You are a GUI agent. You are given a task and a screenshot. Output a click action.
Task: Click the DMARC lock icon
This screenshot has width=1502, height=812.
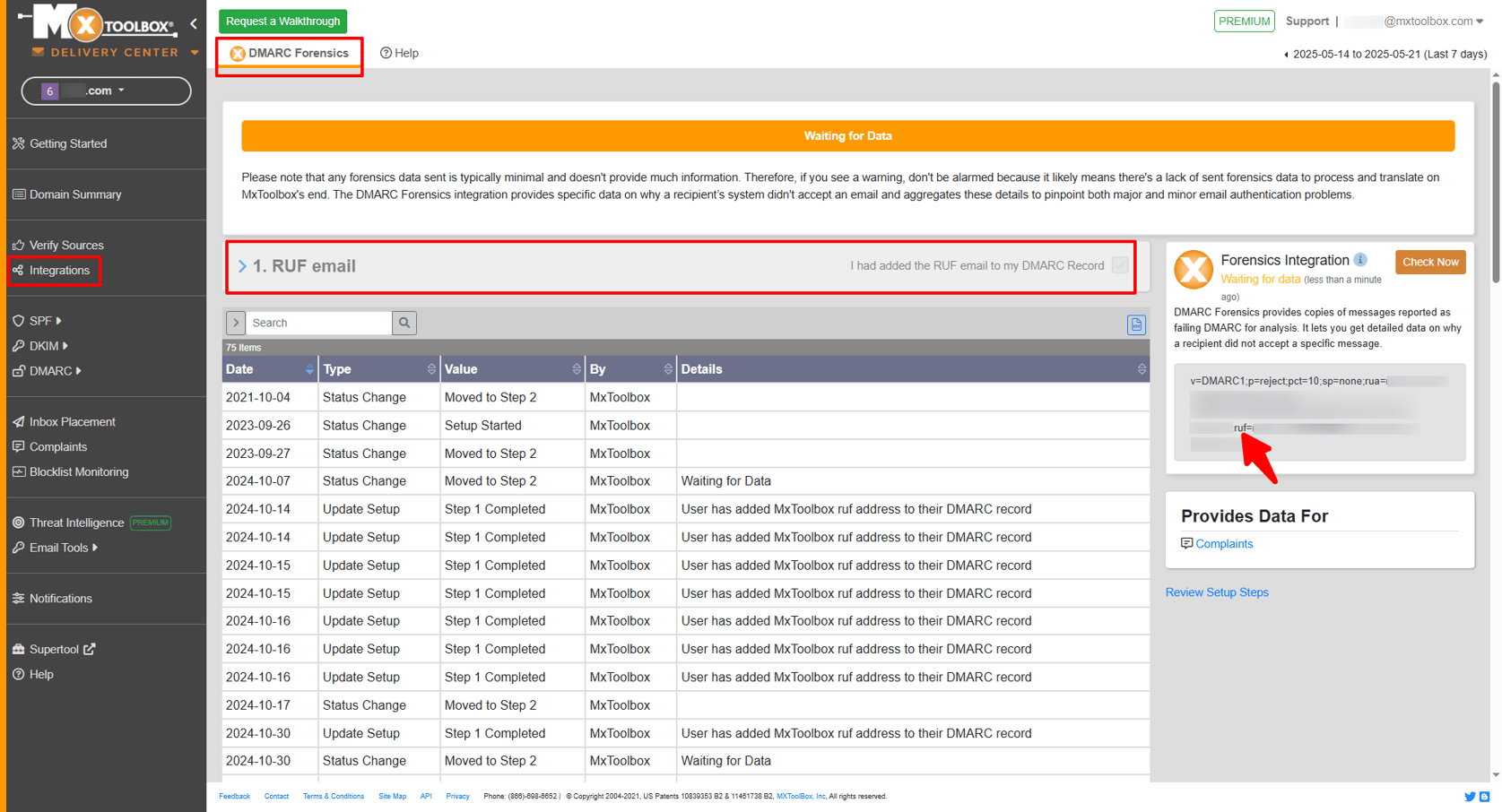point(18,370)
